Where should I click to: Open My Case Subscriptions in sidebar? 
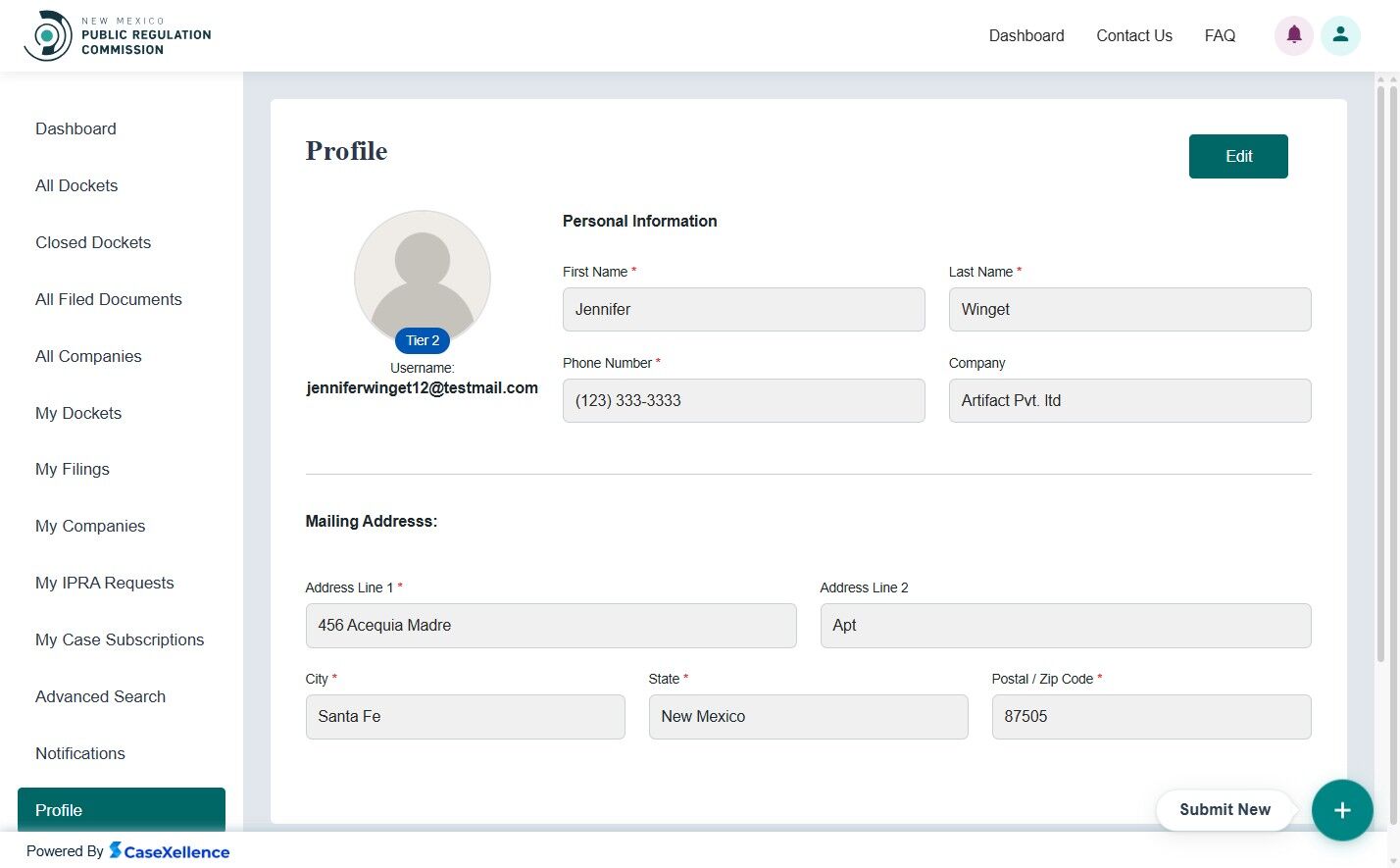pos(120,639)
